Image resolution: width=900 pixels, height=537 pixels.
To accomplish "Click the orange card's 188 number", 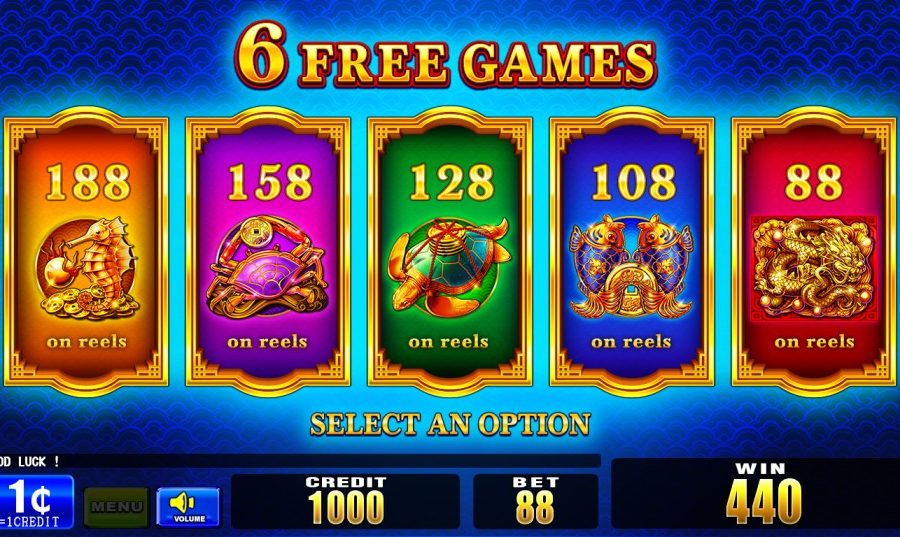I will point(88,182).
